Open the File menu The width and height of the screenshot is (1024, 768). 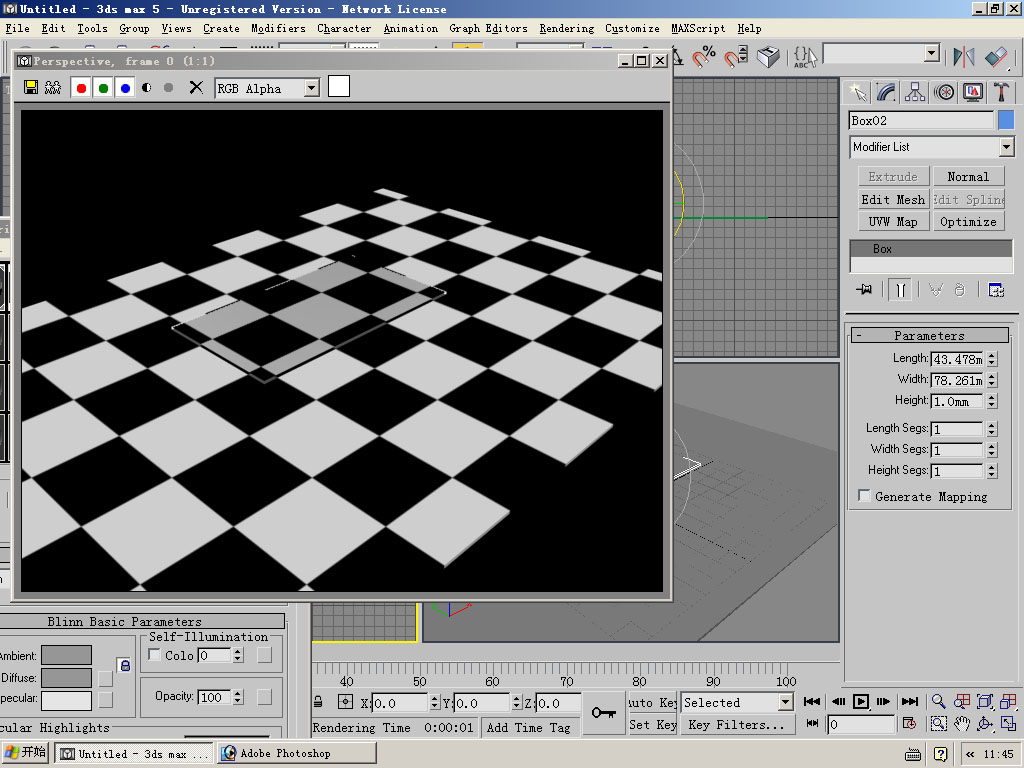(x=18, y=29)
